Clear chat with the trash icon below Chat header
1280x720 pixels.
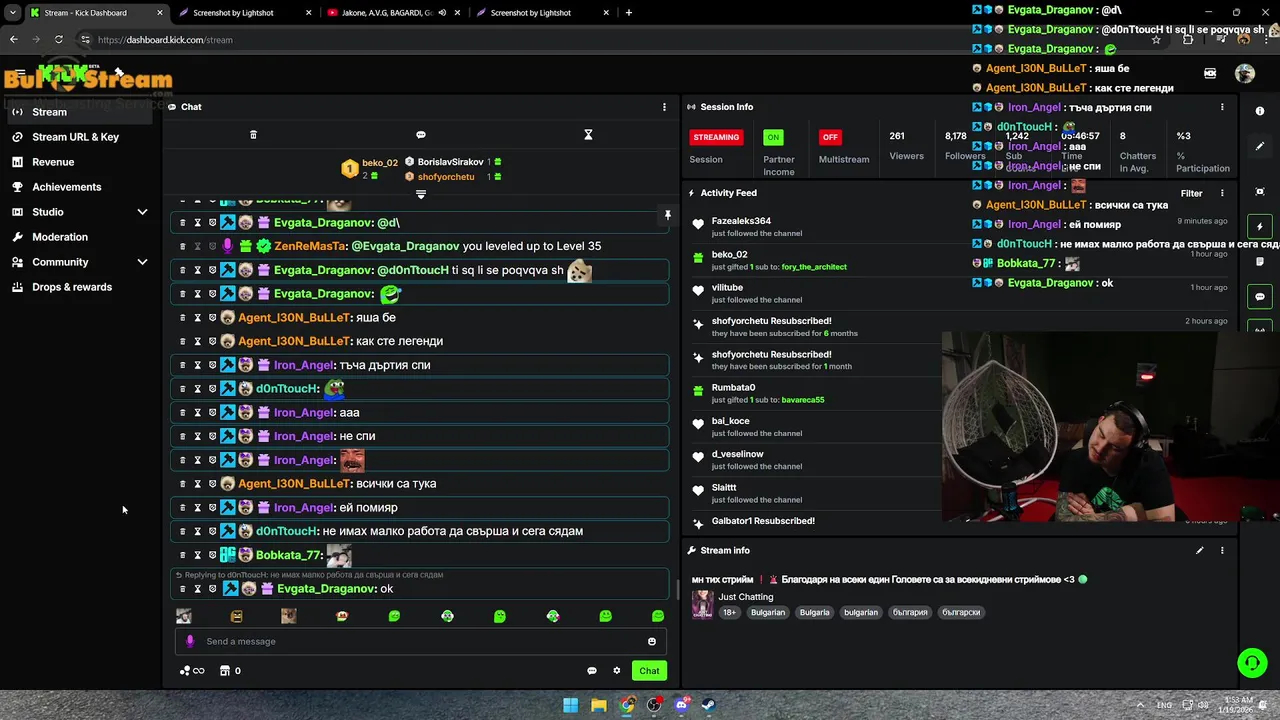(253, 135)
